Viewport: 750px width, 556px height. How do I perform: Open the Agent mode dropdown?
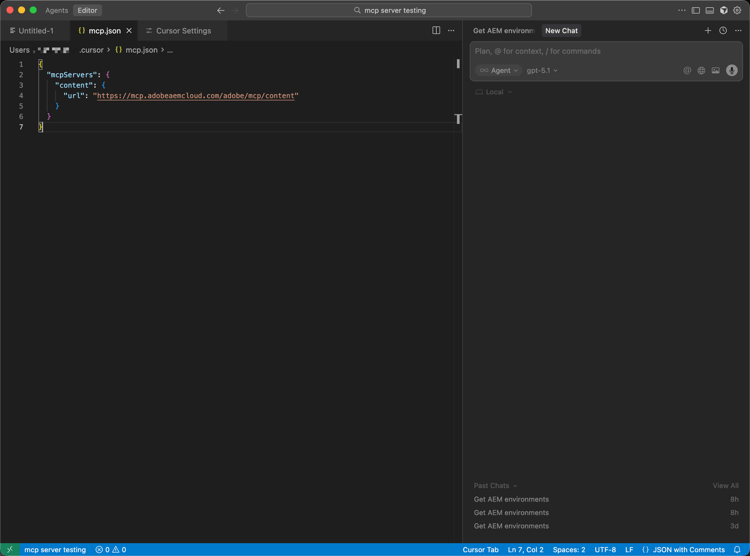tap(499, 71)
